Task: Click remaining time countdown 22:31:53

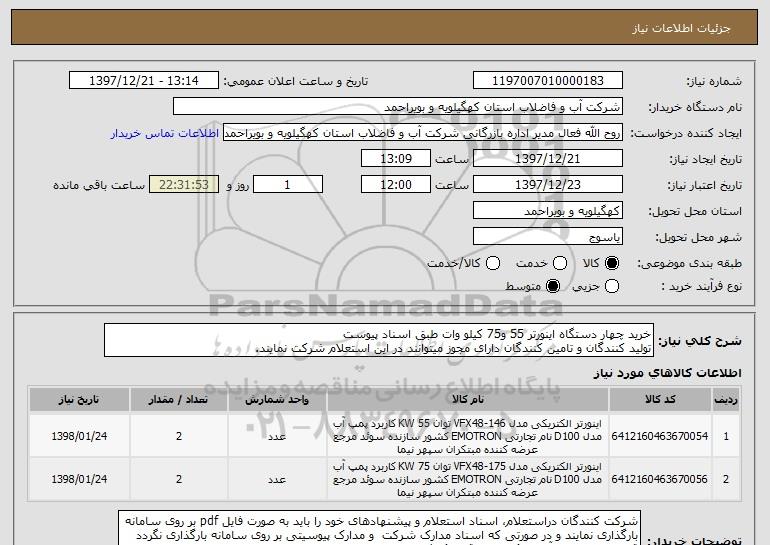Action: tap(184, 185)
